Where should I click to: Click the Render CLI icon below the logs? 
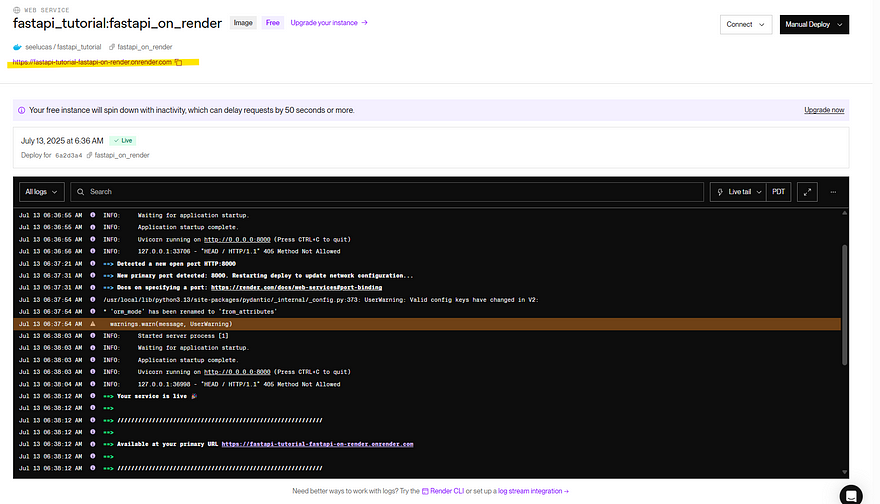click(x=425, y=491)
